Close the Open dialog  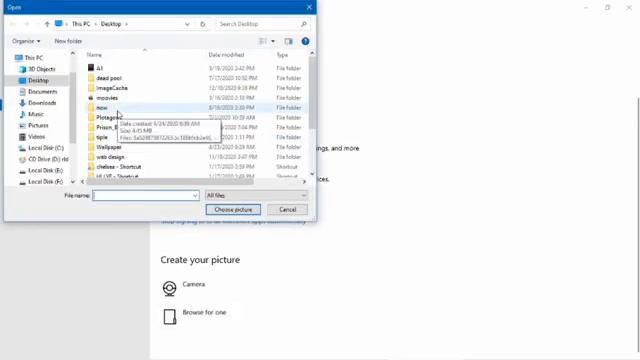pyautogui.click(x=309, y=7)
